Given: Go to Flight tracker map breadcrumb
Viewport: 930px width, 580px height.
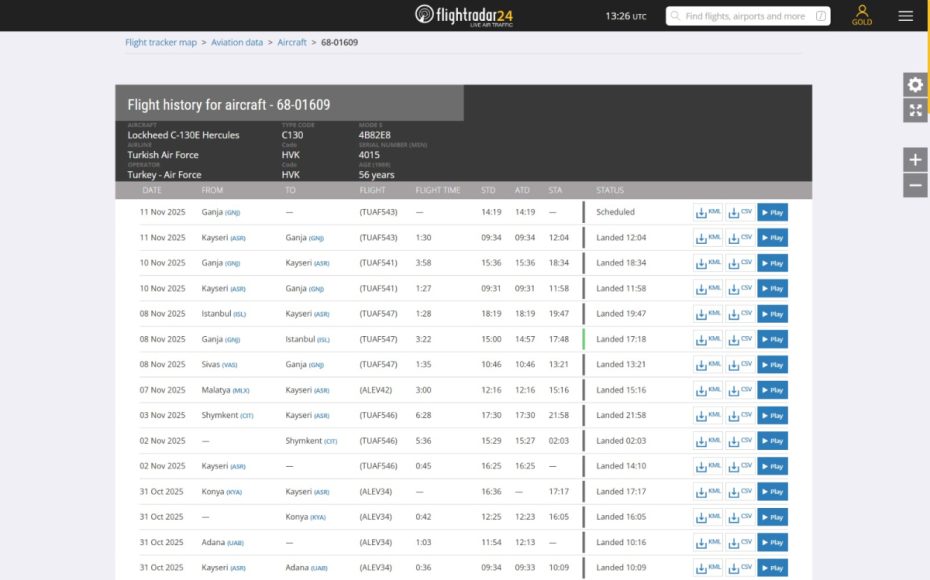Looking at the screenshot, I should point(161,43).
